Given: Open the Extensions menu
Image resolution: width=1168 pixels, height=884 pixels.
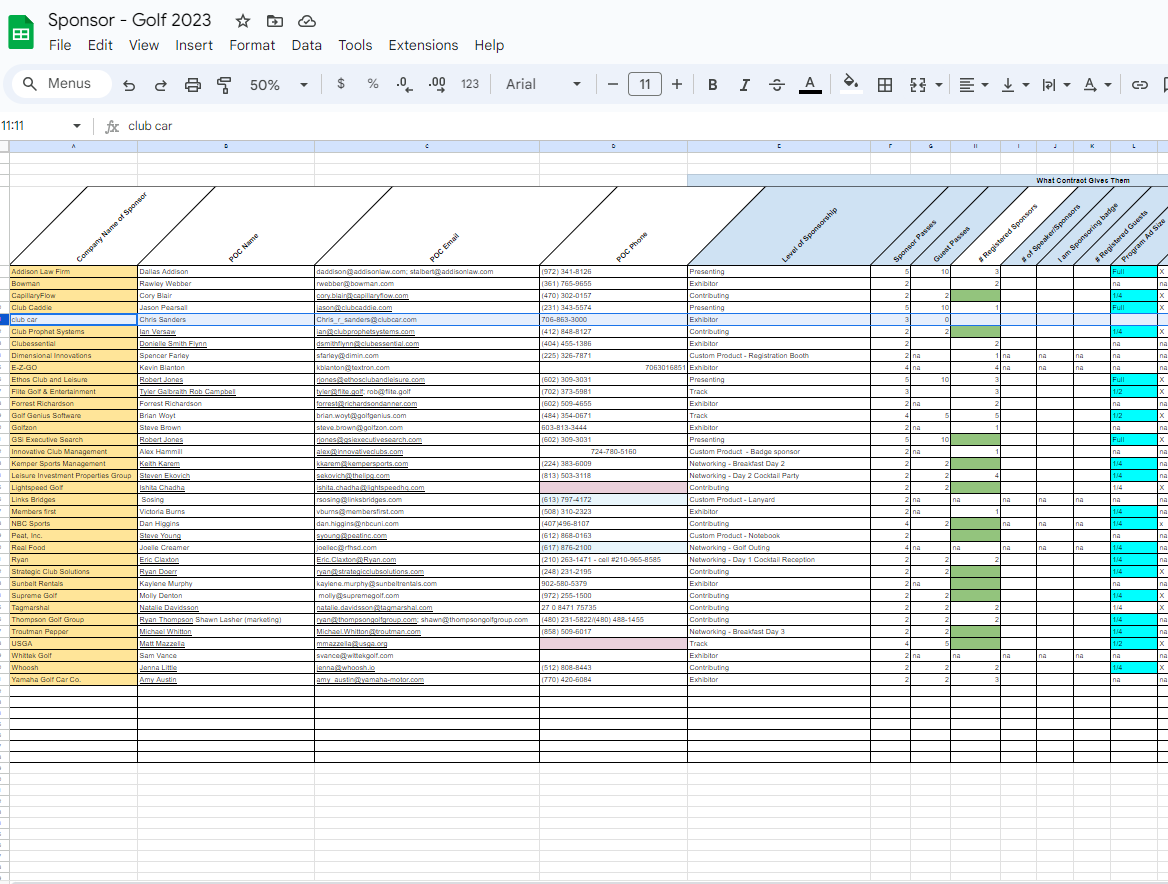Looking at the screenshot, I should (423, 45).
